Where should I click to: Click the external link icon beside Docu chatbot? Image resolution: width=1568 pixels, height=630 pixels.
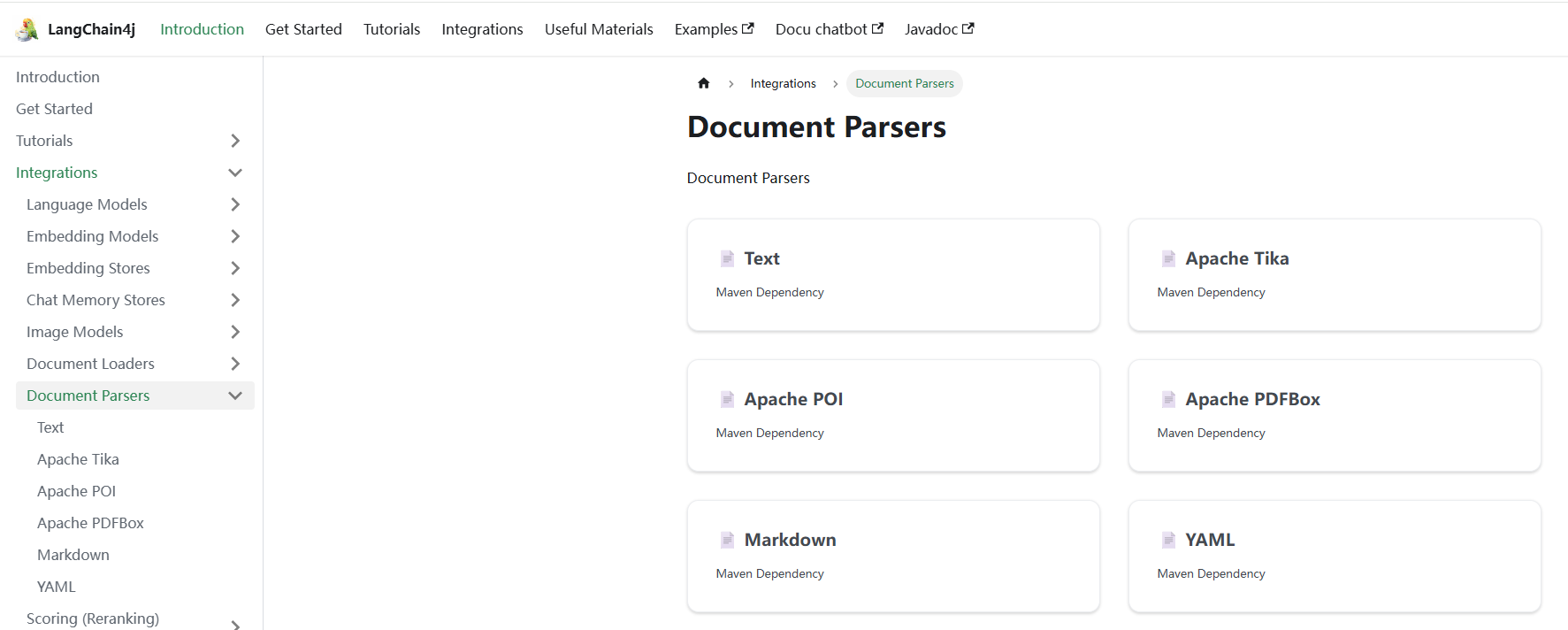point(877,28)
